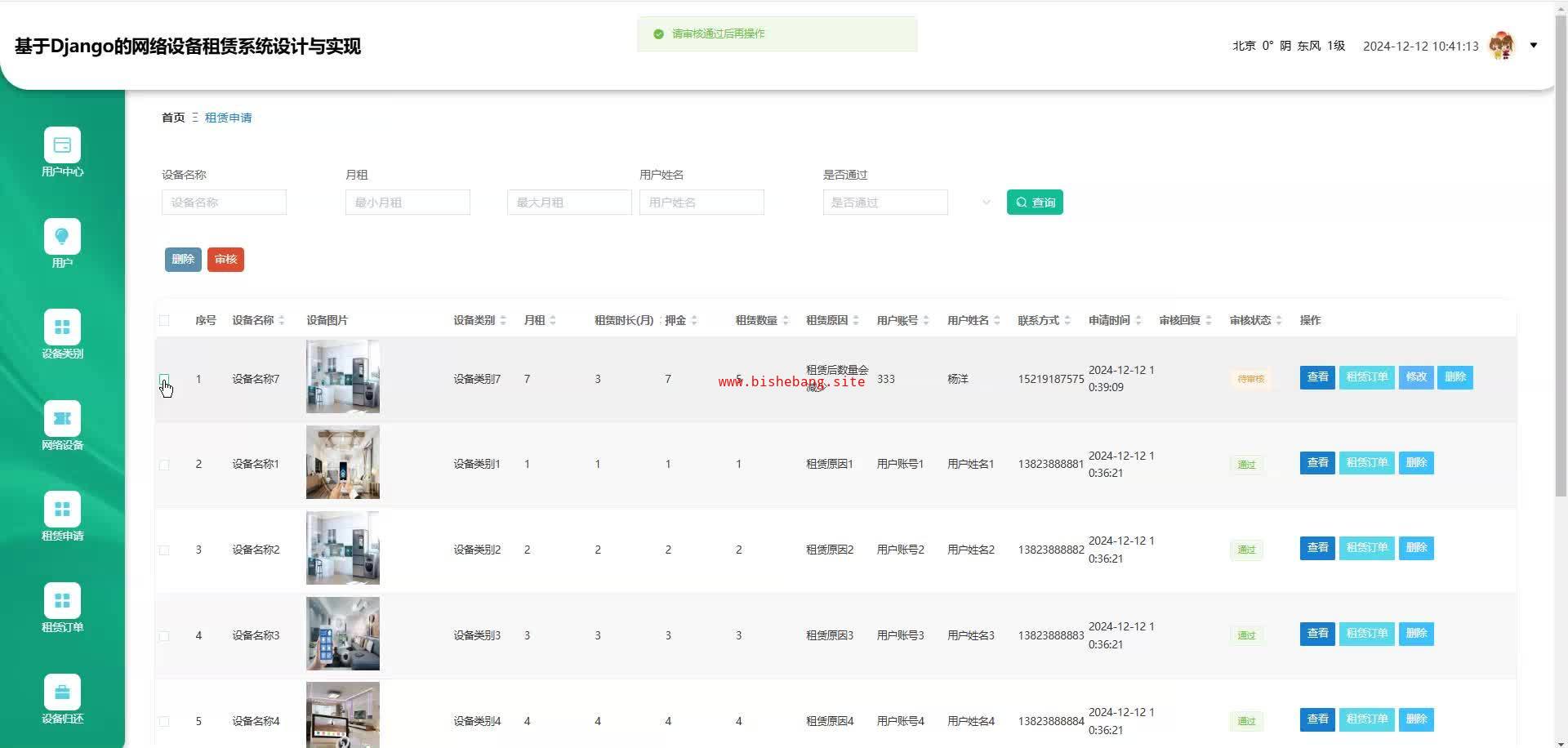Viewport: 1568px width, 748px height.
Task: Click the 用户 lightbulb sidebar icon
Action: point(62,237)
